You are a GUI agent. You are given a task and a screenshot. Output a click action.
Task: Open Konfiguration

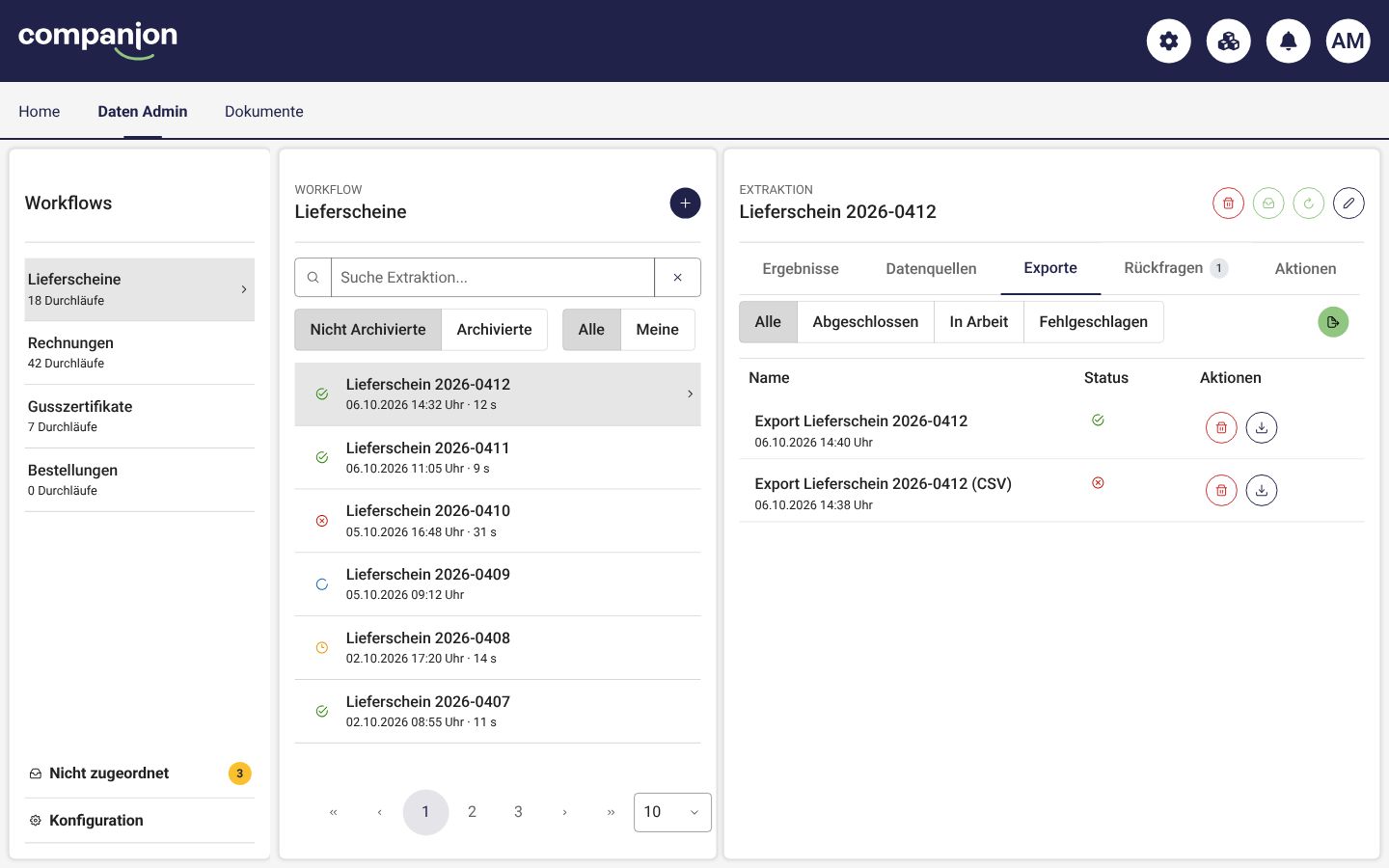tap(140, 821)
